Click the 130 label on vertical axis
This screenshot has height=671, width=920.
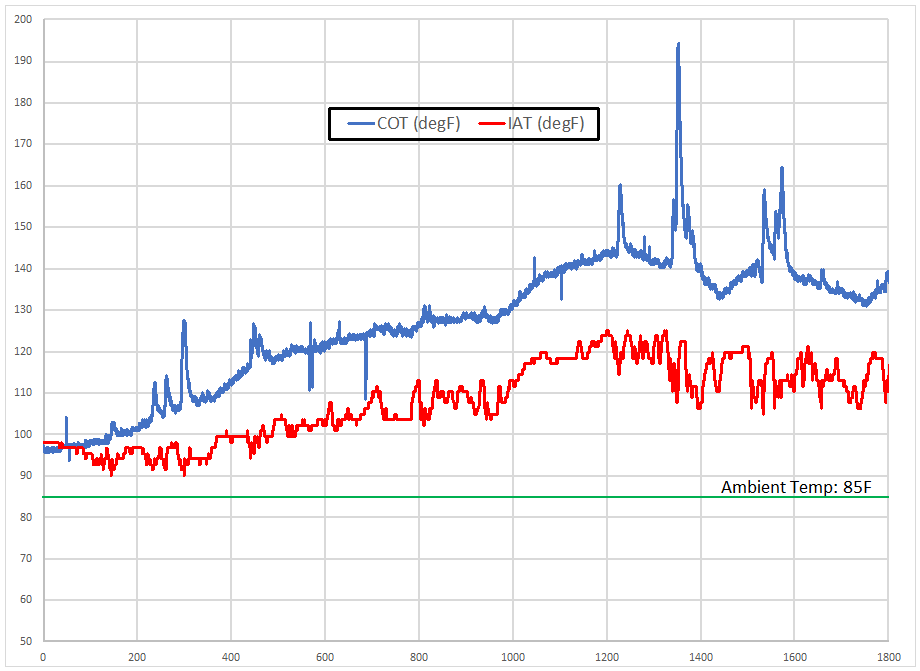pyautogui.click(x=23, y=310)
